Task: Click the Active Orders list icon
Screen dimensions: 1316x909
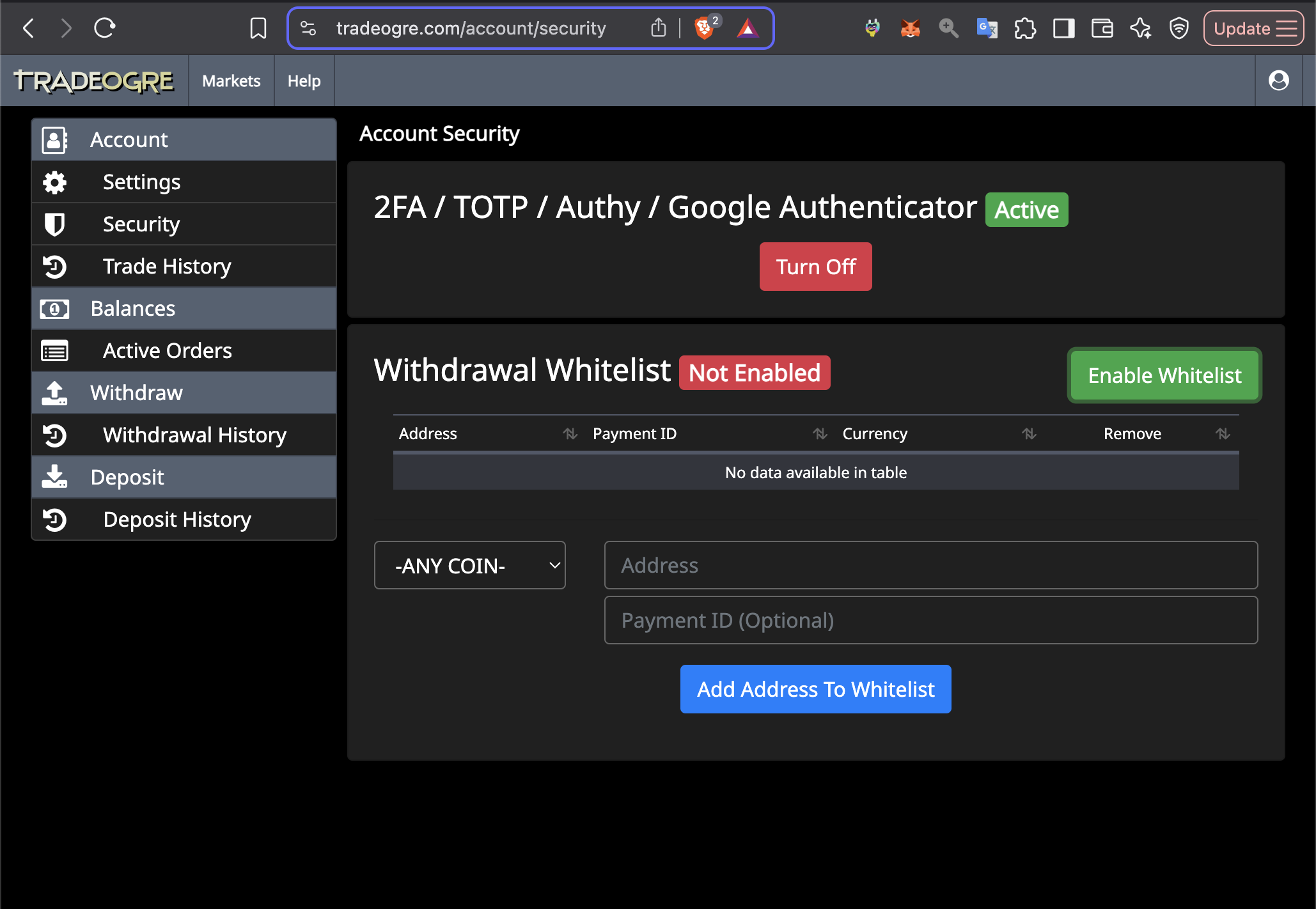Action: pyautogui.click(x=54, y=351)
